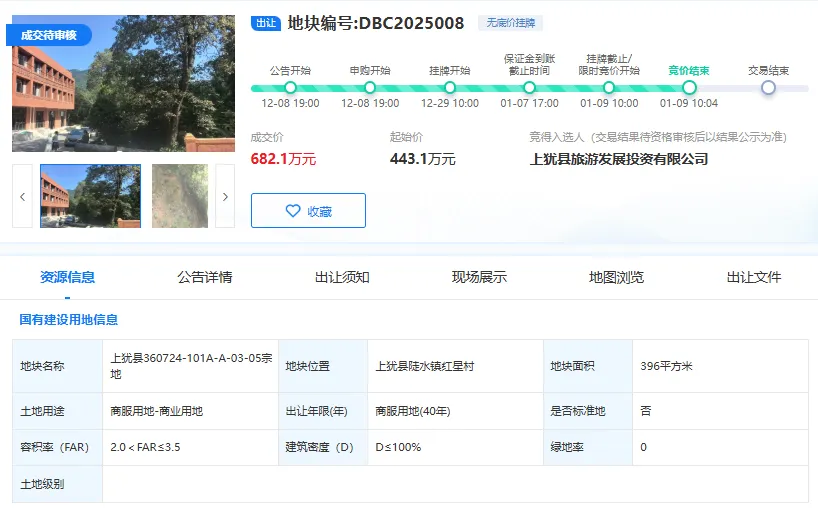Click the 682.1万元 deal price
This screenshot has height=510, width=818.
click(x=283, y=159)
